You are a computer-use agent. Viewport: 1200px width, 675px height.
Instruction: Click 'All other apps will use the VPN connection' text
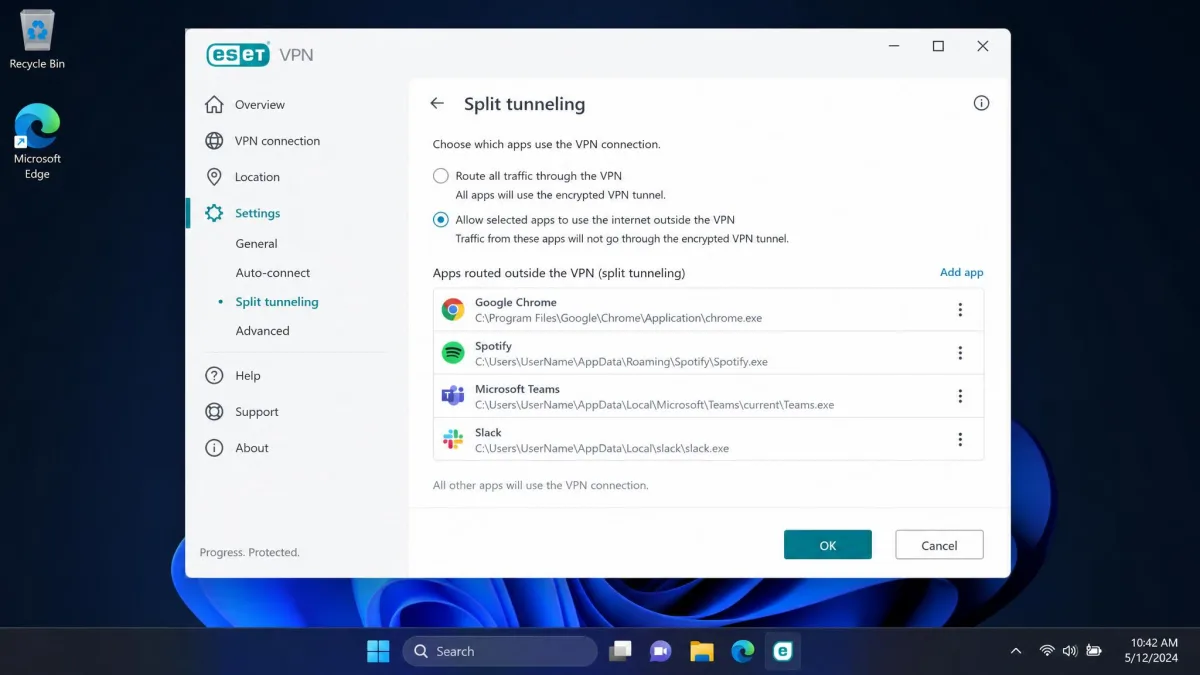point(540,485)
